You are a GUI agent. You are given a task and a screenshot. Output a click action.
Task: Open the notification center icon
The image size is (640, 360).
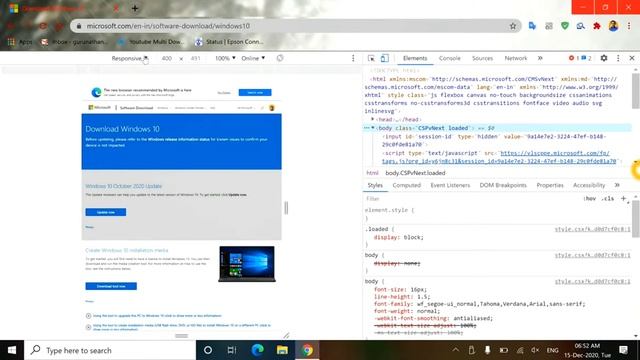click(x=623, y=350)
